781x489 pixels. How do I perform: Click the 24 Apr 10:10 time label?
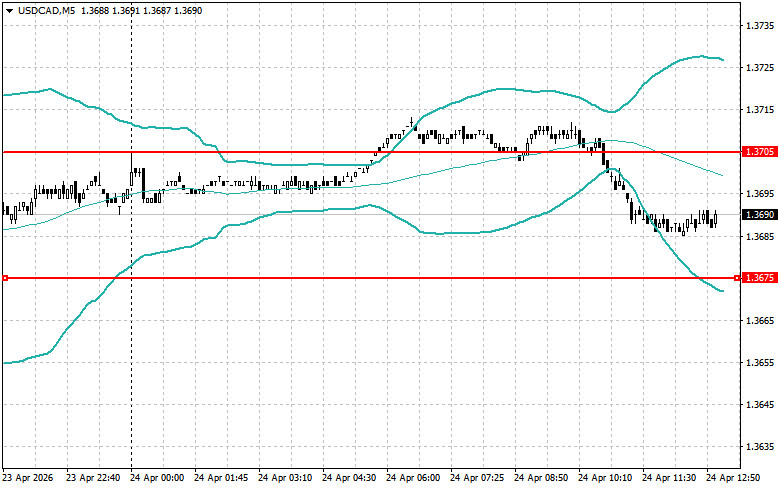click(605, 478)
